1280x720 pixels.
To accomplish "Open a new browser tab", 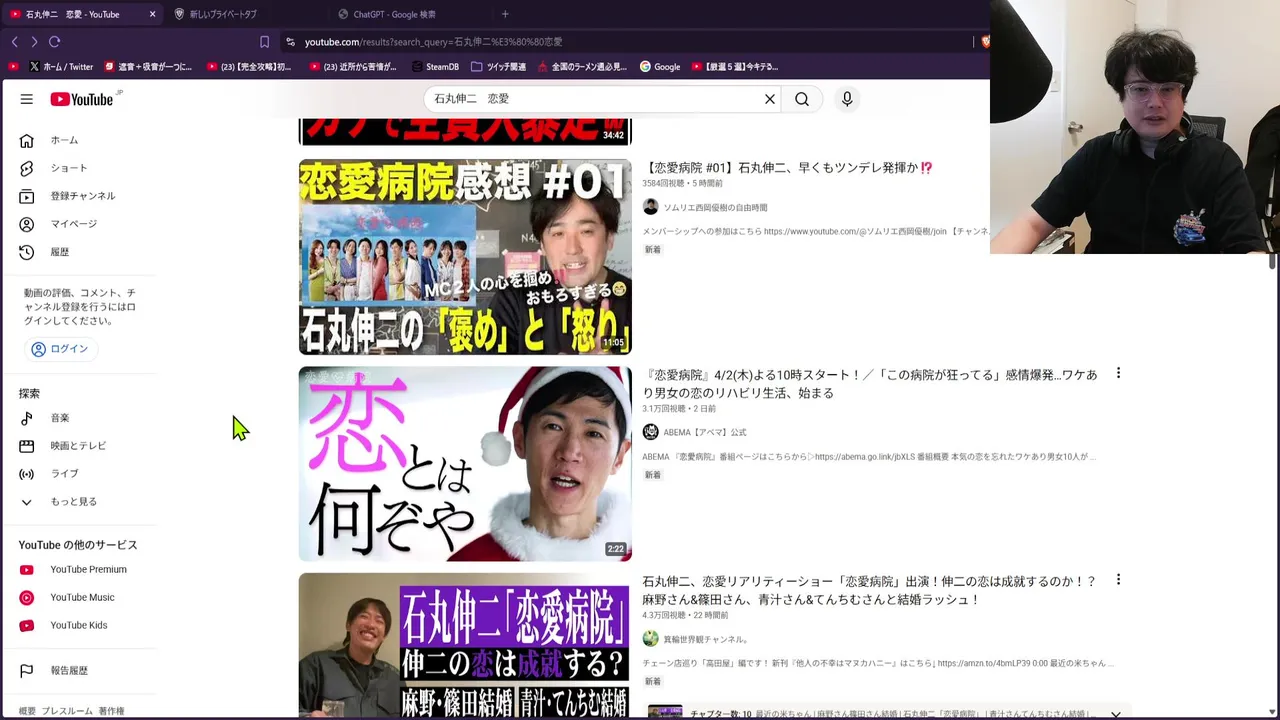I will 505,14.
